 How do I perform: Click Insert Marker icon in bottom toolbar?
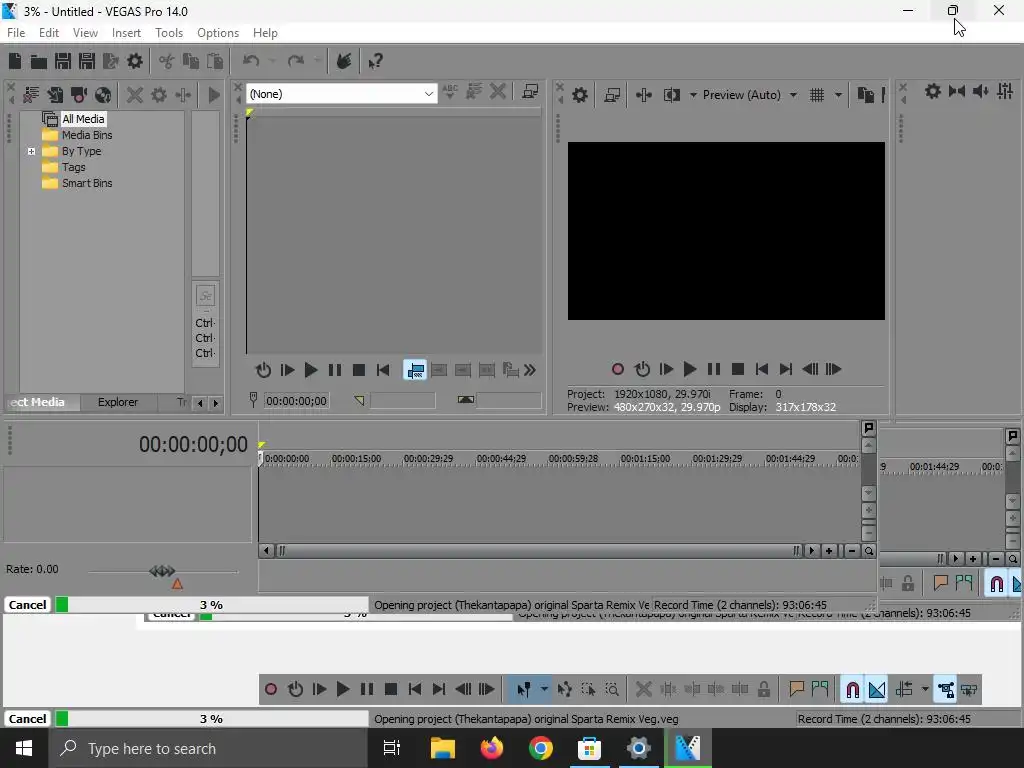click(x=796, y=689)
